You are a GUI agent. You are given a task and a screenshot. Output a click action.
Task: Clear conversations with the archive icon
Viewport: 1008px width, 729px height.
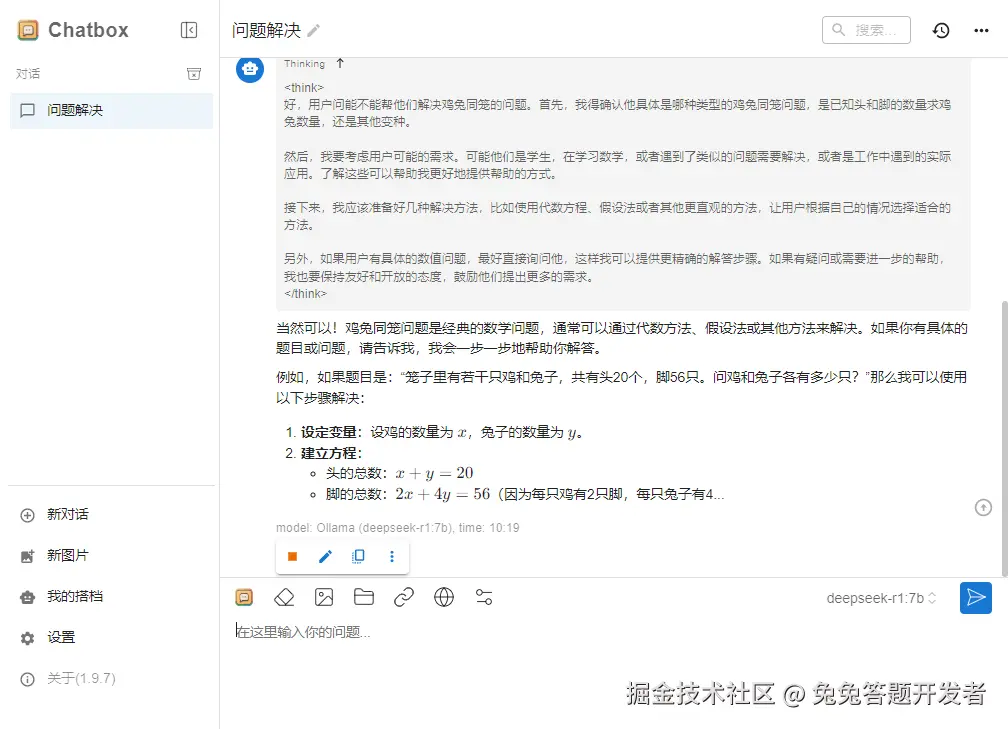click(194, 74)
